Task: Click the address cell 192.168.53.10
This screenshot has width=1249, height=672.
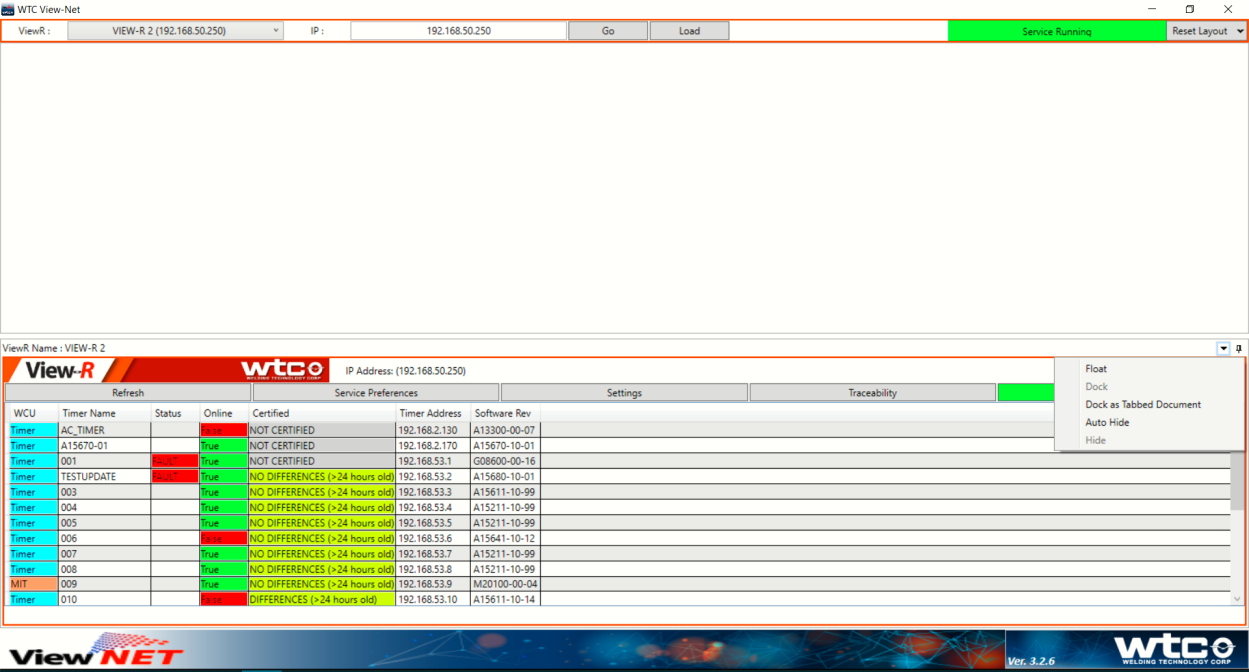Action: pos(433,600)
